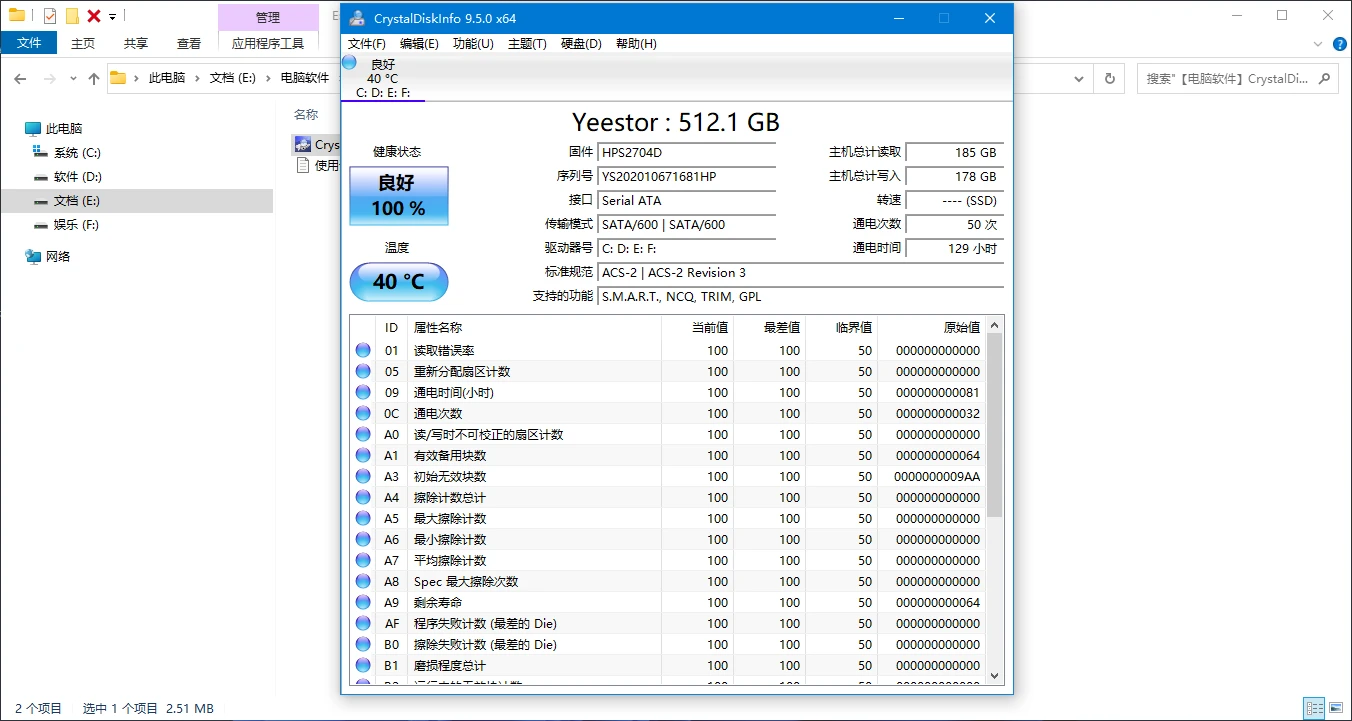Open 帮助(H) menu
The width and height of the screenshot is (1352, 721).
636,43
